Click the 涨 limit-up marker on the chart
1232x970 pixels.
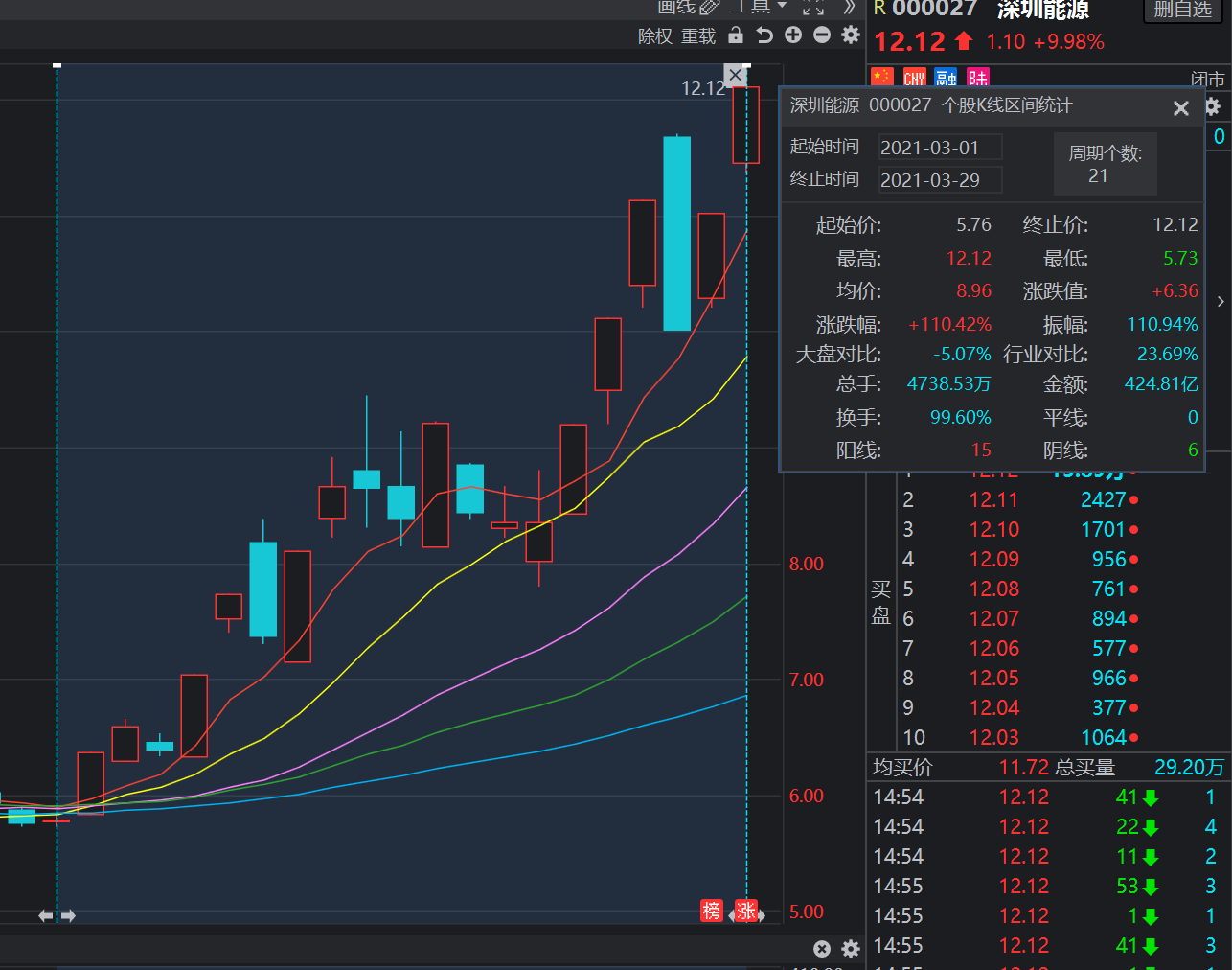[x=746, y=911]
